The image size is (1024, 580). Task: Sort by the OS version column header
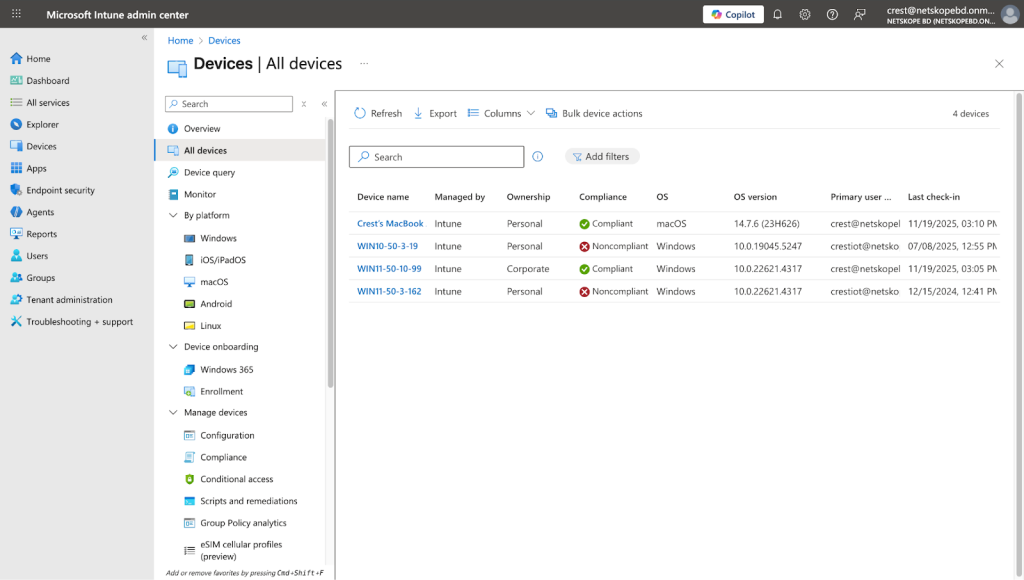coord(755,197)
